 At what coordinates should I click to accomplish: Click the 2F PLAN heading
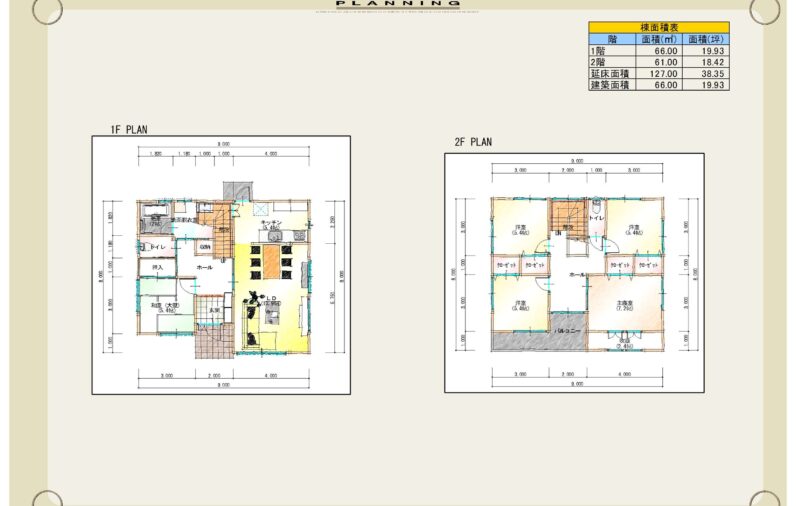(473, 142)
